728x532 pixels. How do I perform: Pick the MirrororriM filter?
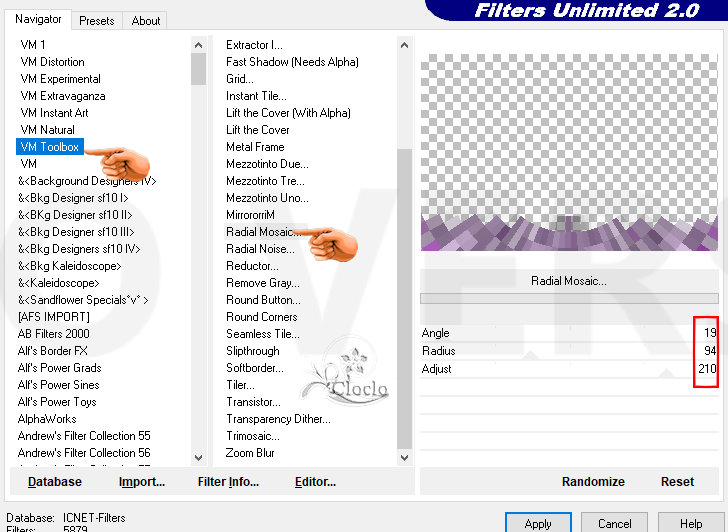pos(250,215)
